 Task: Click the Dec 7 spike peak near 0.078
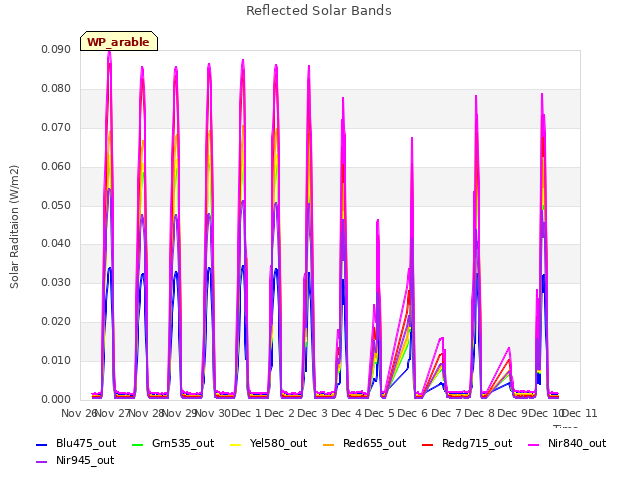point(476,96)
